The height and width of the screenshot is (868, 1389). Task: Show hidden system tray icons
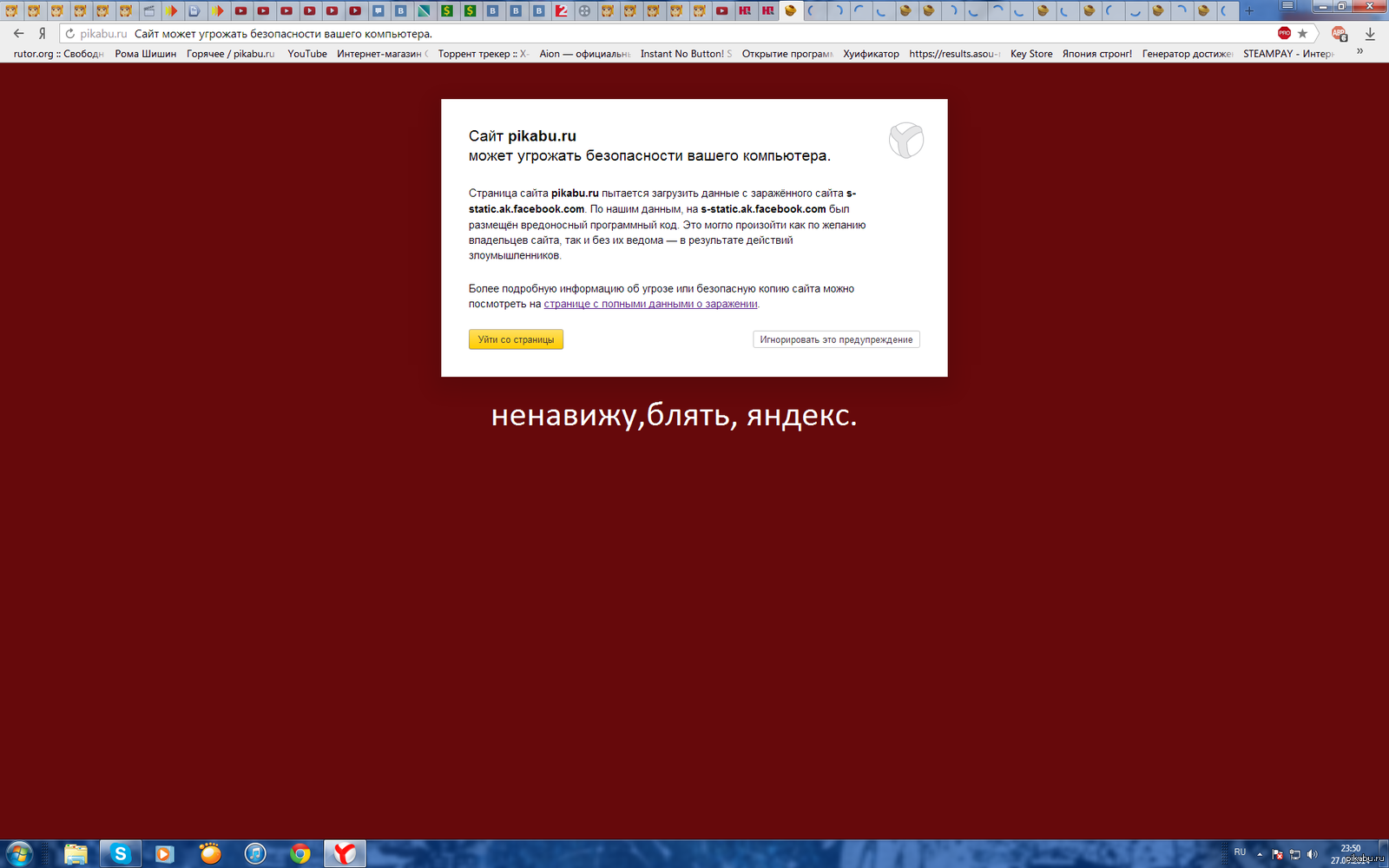click(x=1260, y=854)
